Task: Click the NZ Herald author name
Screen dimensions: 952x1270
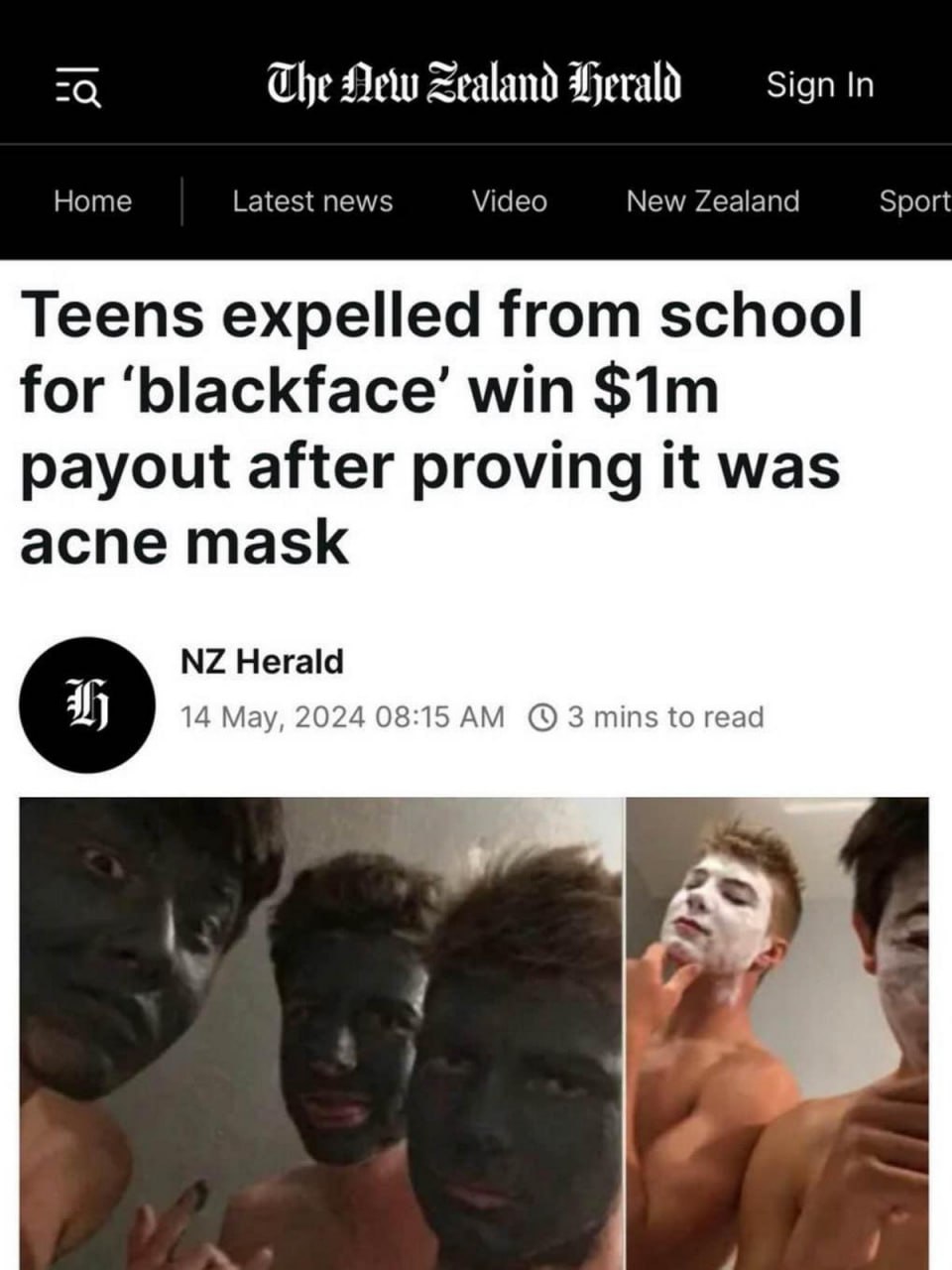Action: pos(262,661)
